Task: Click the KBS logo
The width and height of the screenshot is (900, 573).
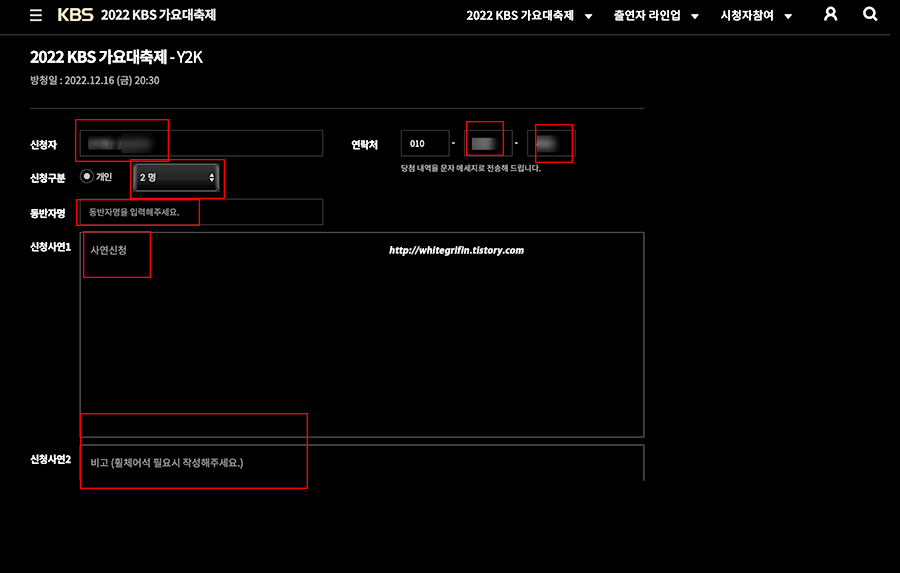Action: pos(75,15)
